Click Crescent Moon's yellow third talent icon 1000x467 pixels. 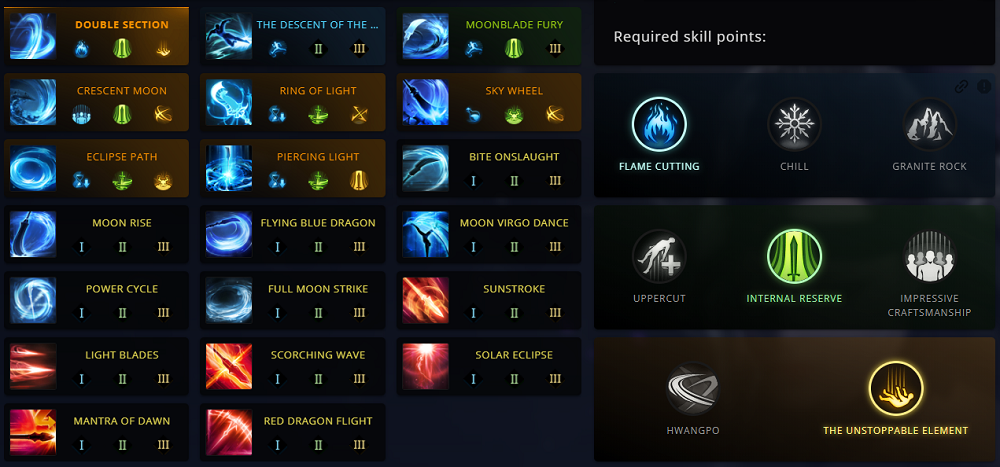coord(162,114)
